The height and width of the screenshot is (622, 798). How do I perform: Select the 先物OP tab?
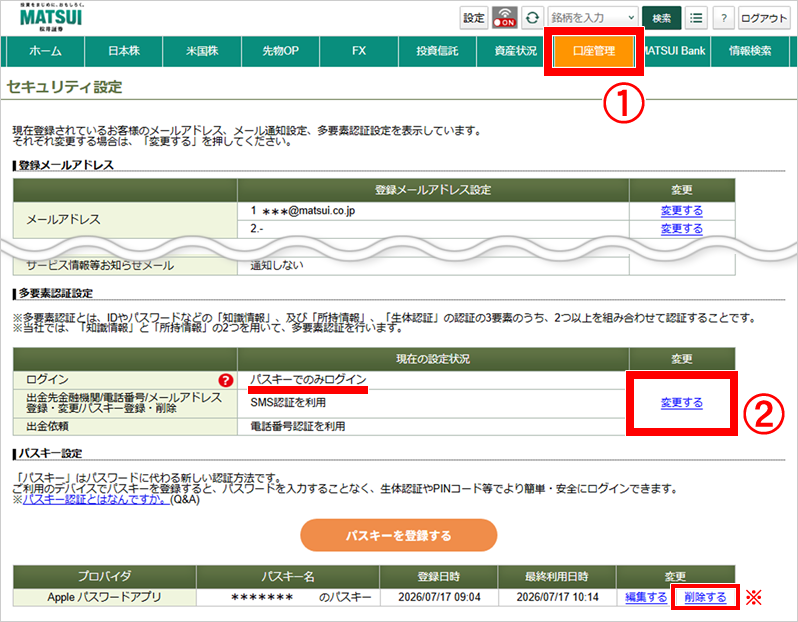pyautogui.click(x=280, y=51)
